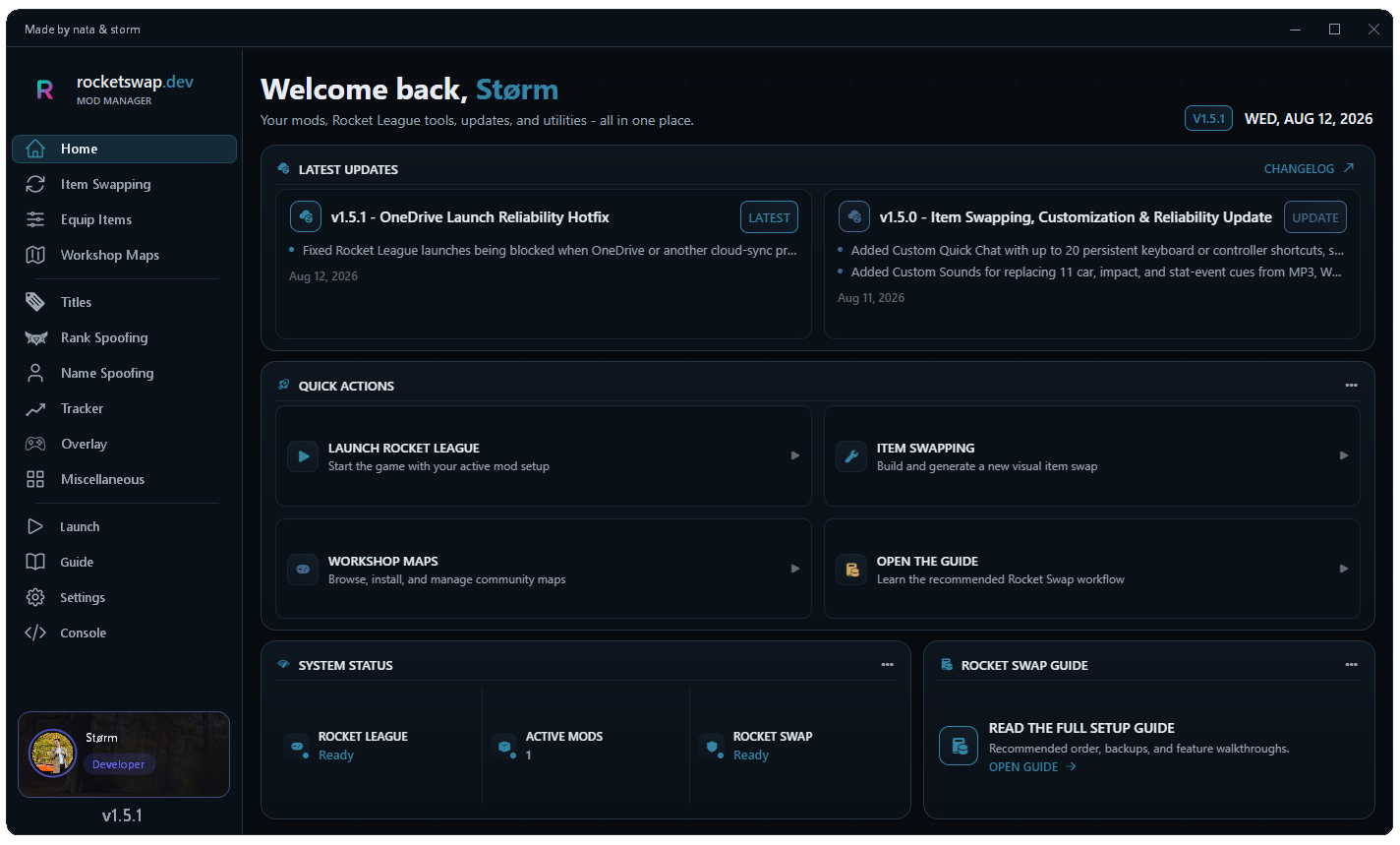This screenshot has width=1400, height=845.
Task: Click the Titles tag icon
Action: point(35,302)
